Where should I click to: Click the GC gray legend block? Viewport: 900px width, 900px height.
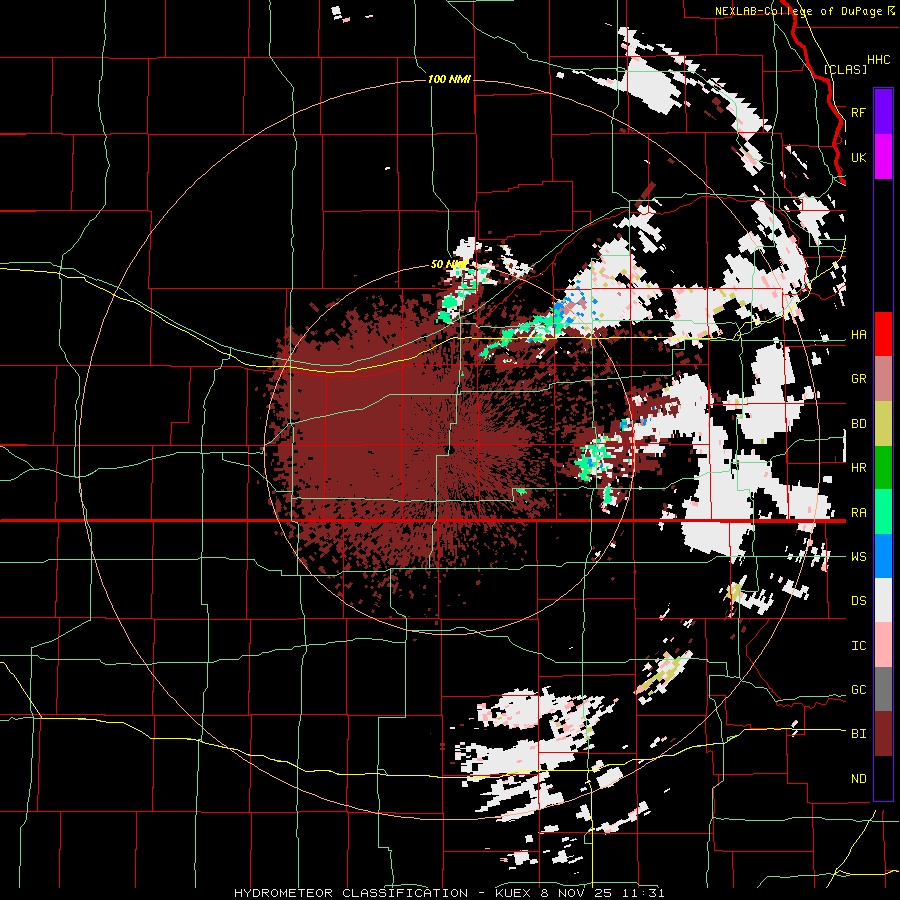click(883, 689)
